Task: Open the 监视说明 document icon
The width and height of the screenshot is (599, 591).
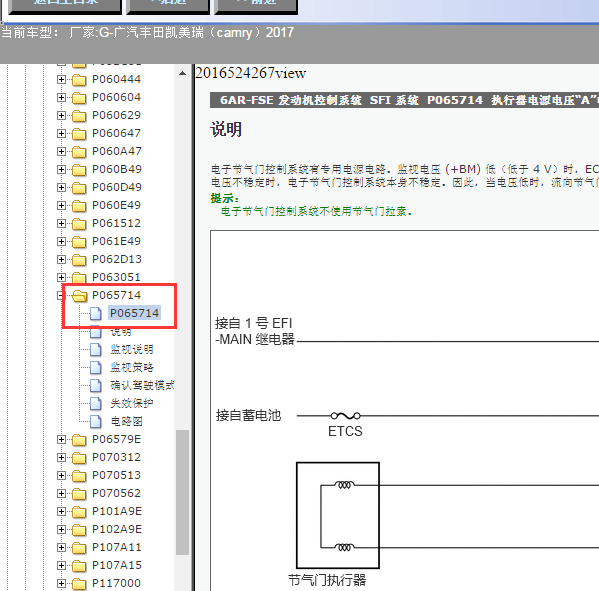Action: click(96, 349)
